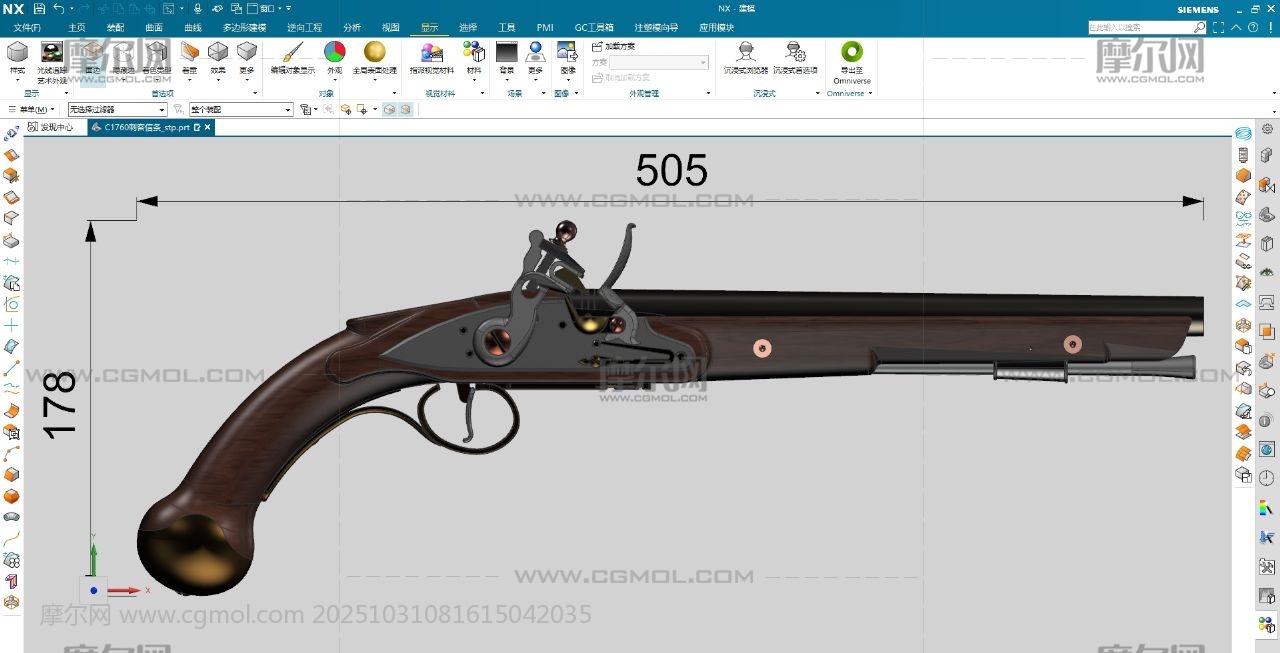1280x653 pixels.
Task: Click the Undo arrow in quick access toolbar
Action: click(58, 9)
